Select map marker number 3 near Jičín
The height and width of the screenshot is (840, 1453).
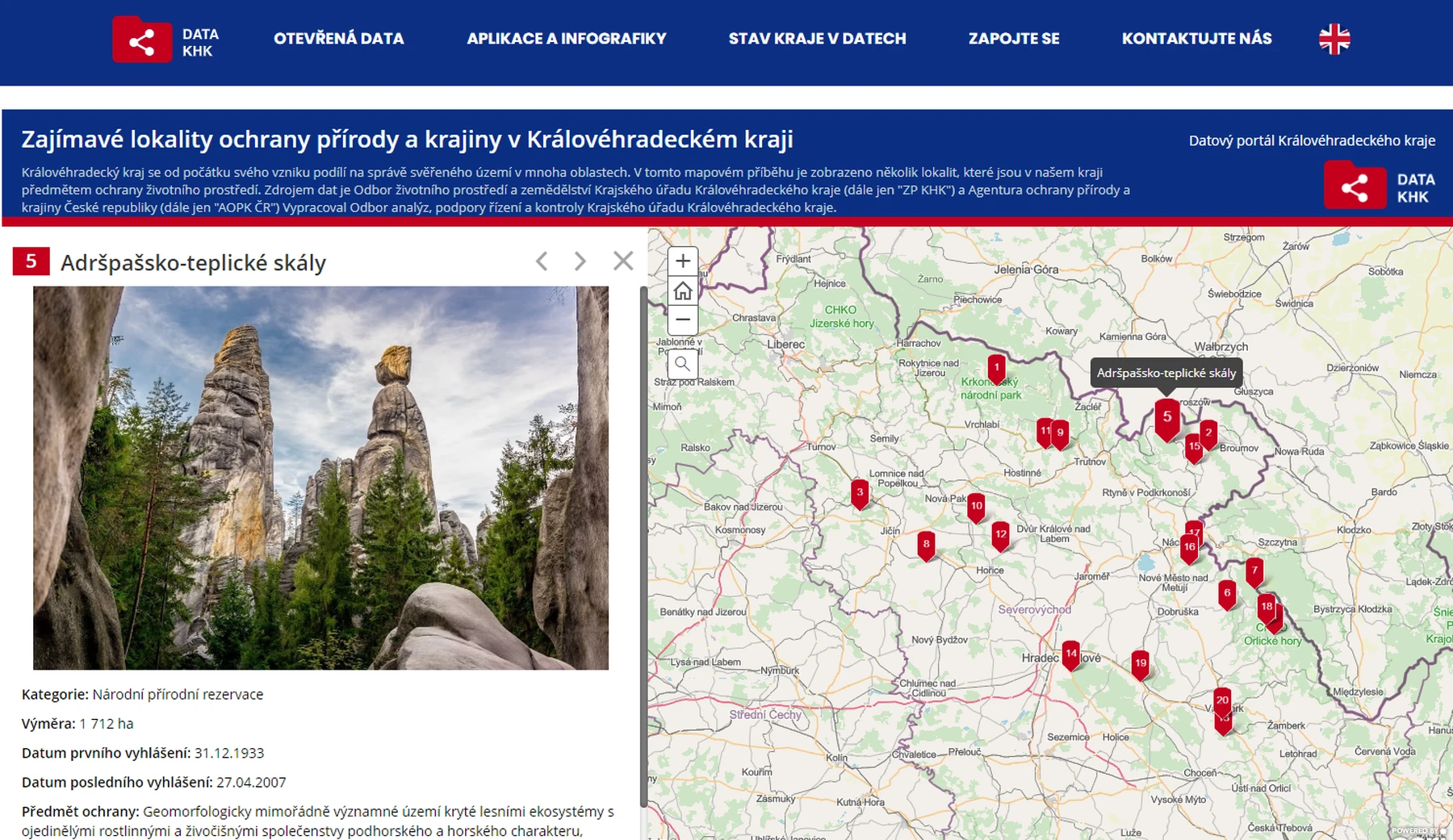pos(860,492)
